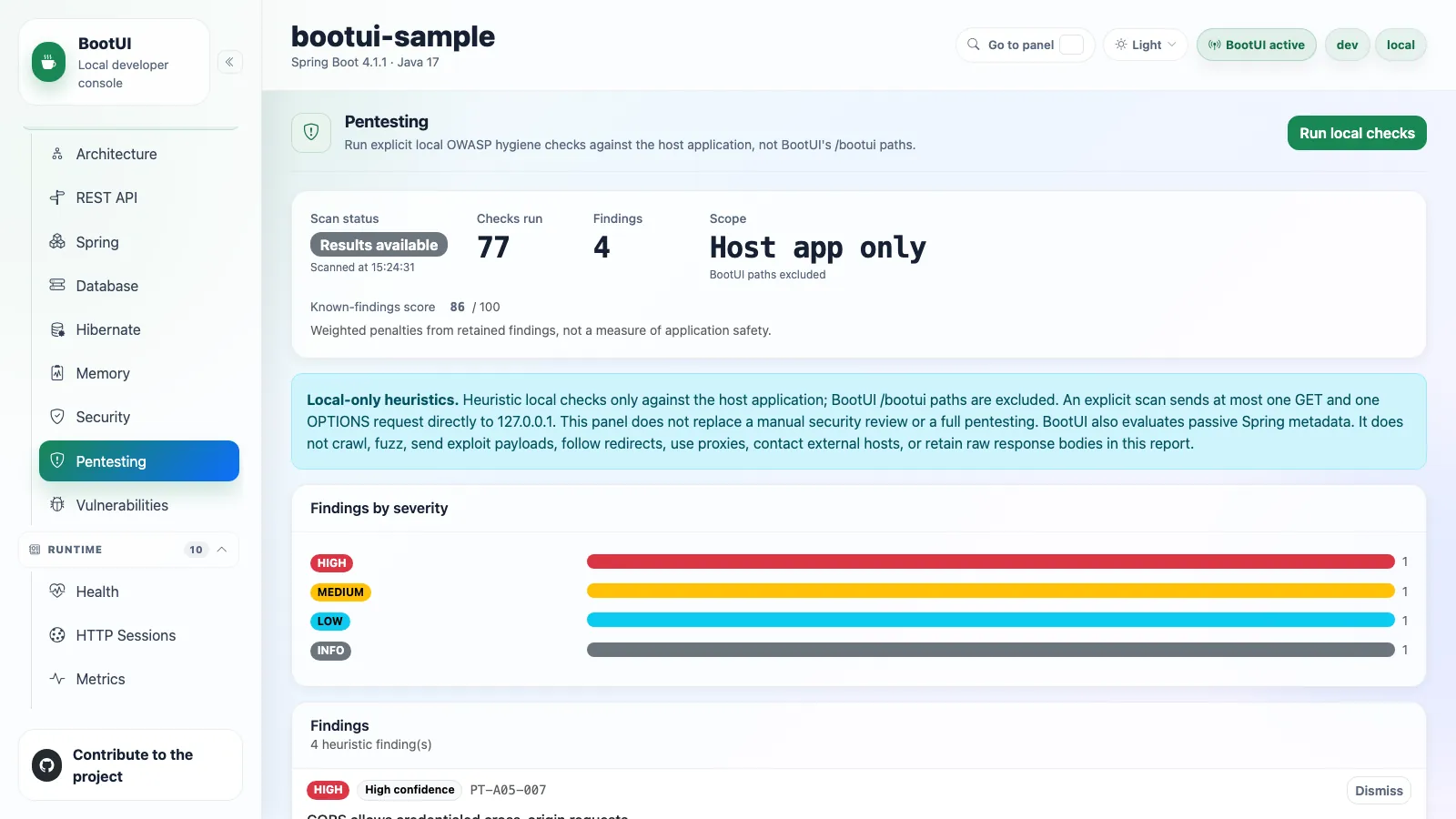Click the red HIGH severity bar
The image size is (1456, 819).
click(991, 561)
